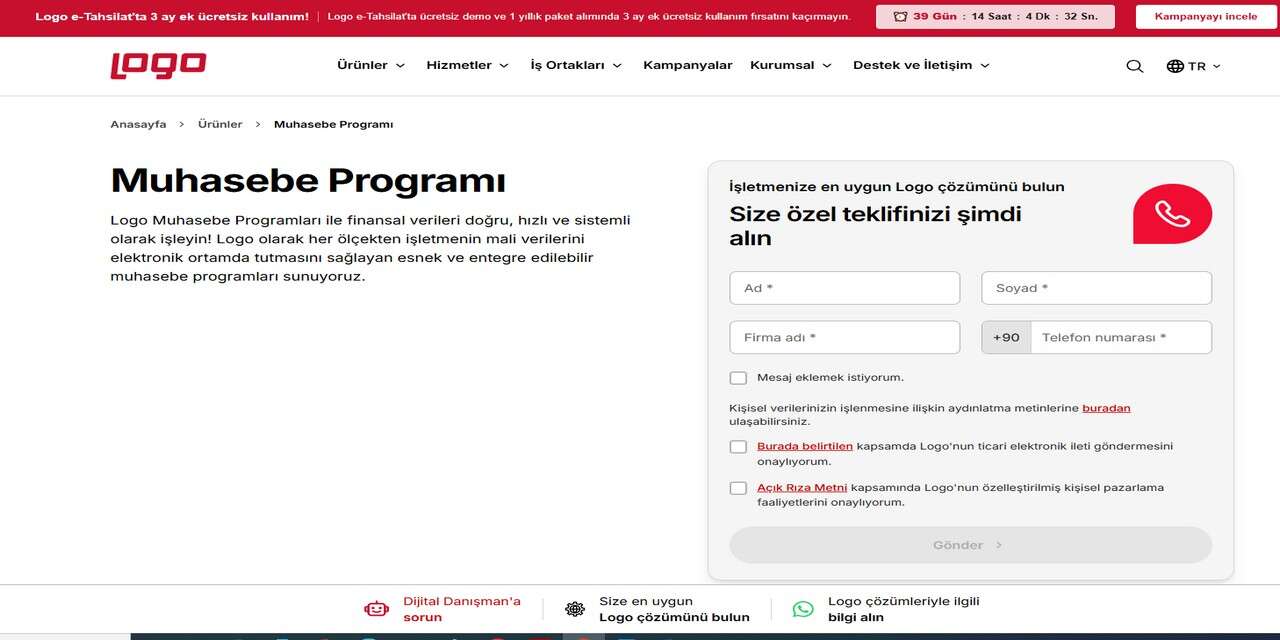The width and height of the screenshot is (1280, 640).
Task: Click 'Size özel teklifinizi şimdi alın' heading
Action: coord(875,226)
